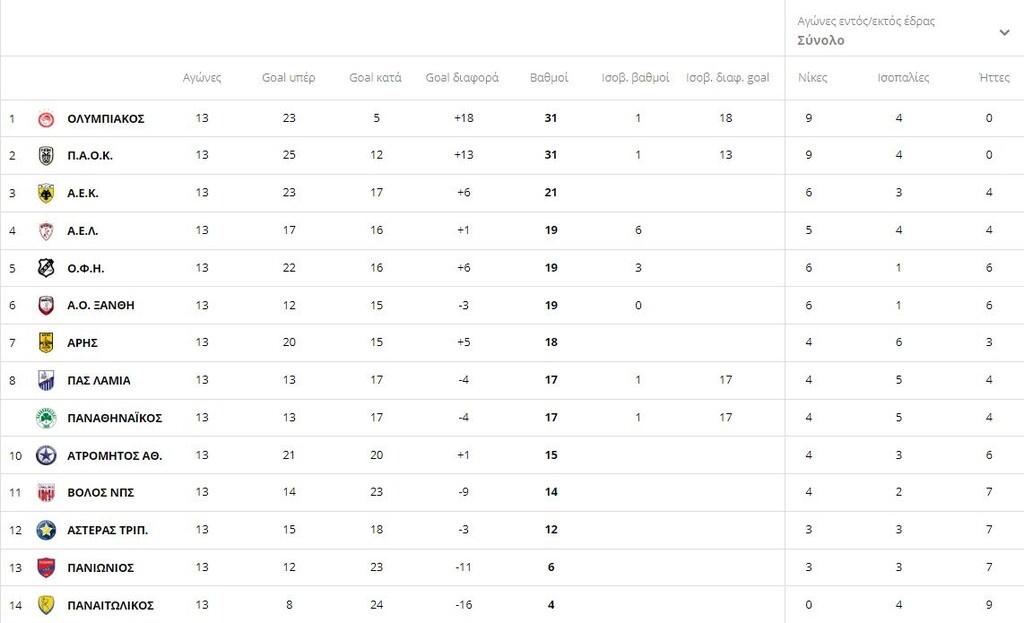
Task: Sort table by Βαθμοί column header
Action: (x=549, y=78)
